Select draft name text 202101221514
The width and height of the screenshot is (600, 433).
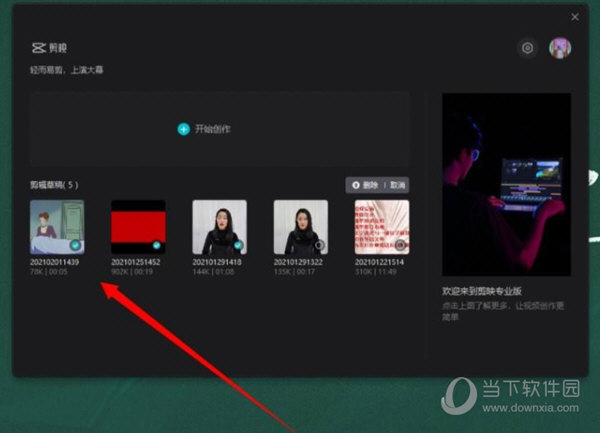click(379, 262)
